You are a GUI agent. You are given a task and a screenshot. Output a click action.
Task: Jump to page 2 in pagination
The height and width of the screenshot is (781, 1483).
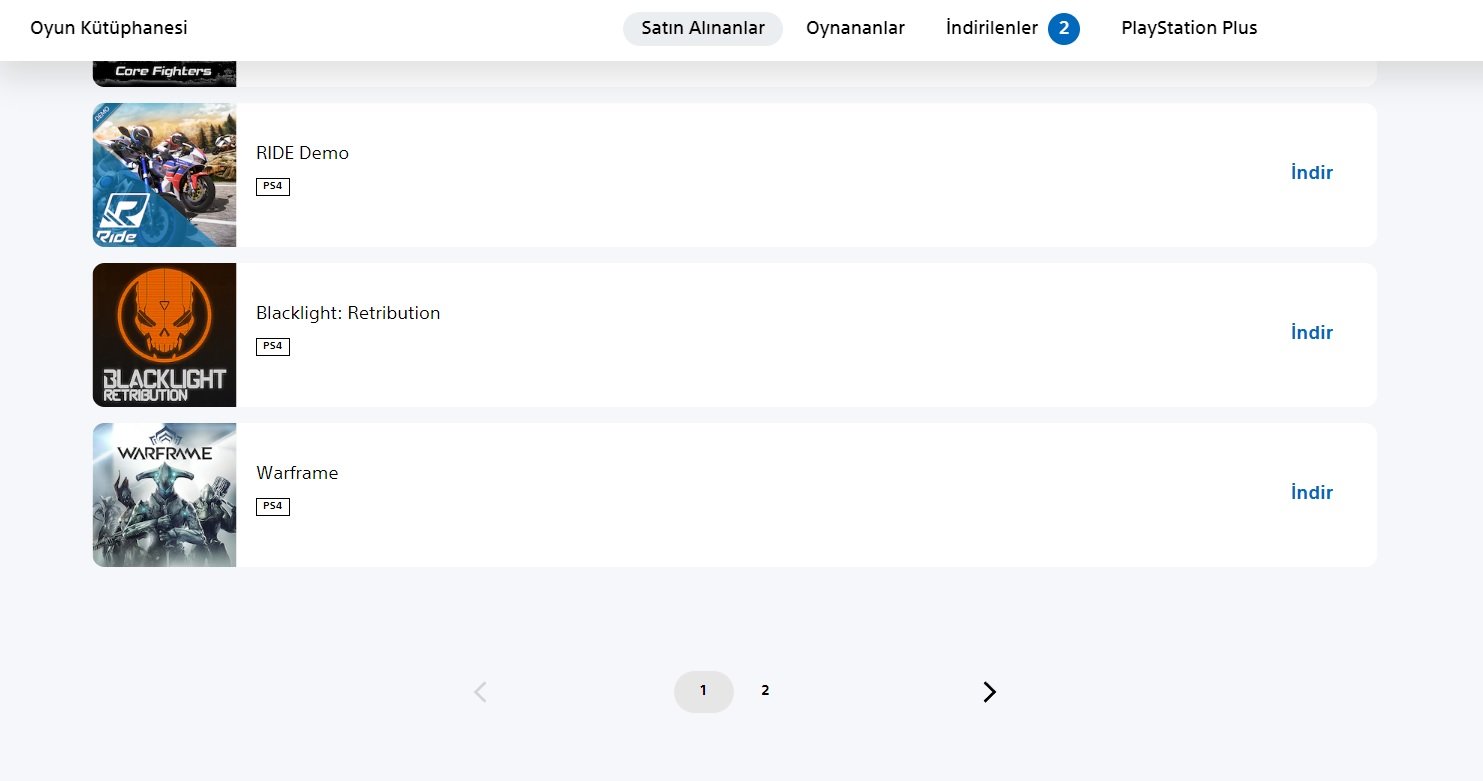click(x=765, y=691)
